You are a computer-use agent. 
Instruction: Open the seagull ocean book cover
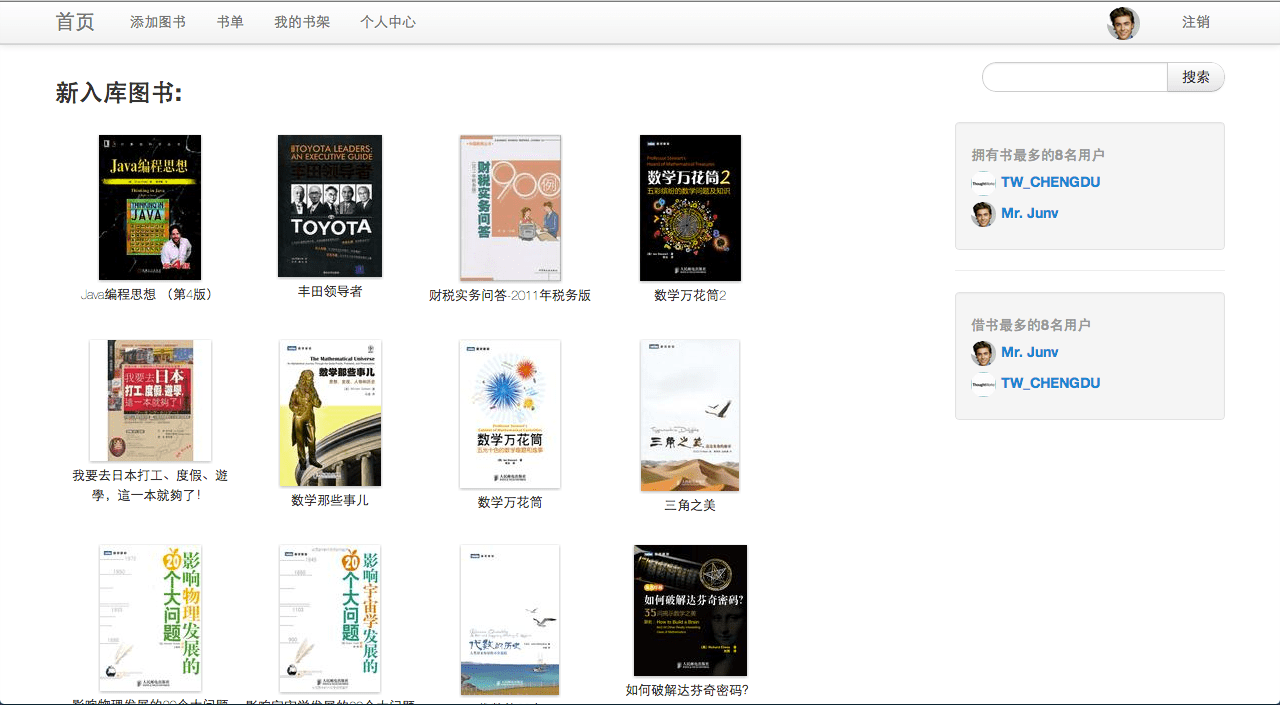coord(510,620)
